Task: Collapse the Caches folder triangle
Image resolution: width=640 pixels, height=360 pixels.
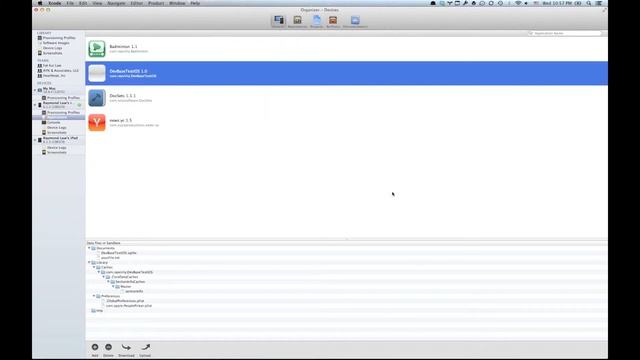Action: tap(94, 267)
